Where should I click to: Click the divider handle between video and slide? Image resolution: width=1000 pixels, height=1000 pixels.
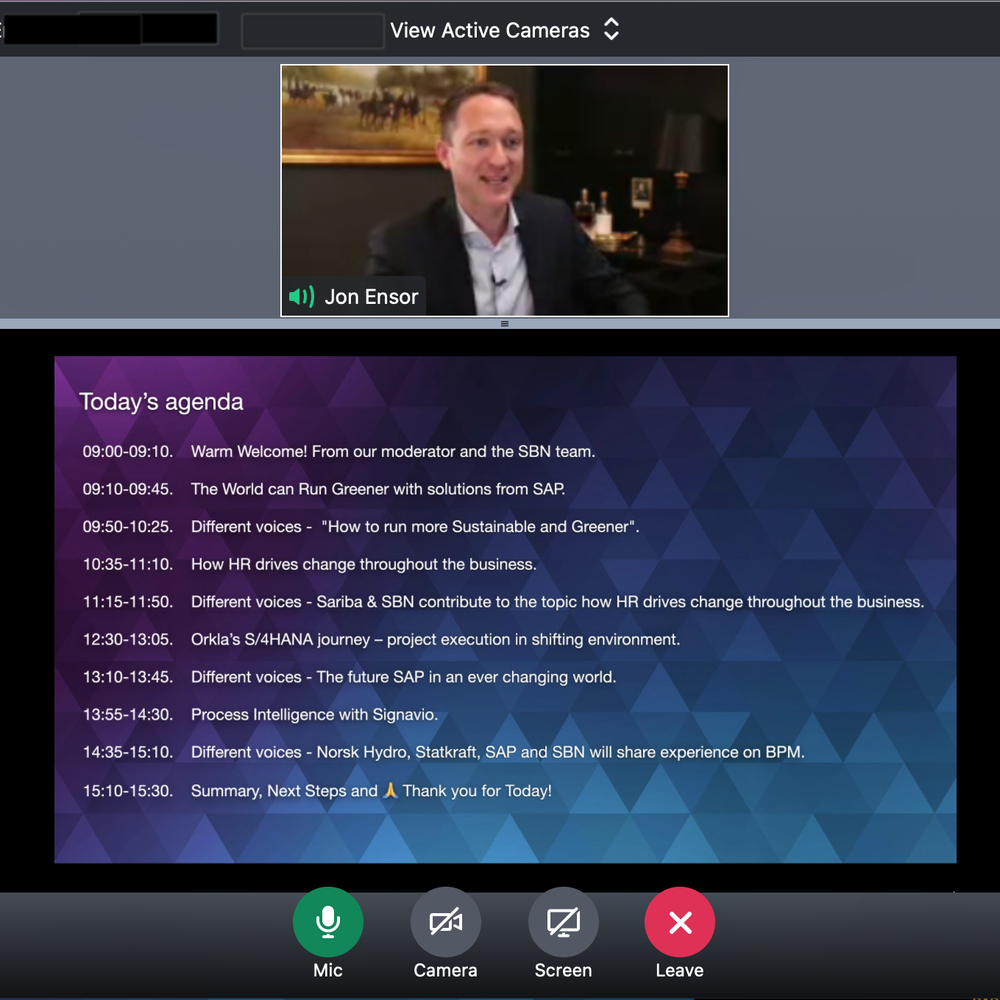click(504, 323)
